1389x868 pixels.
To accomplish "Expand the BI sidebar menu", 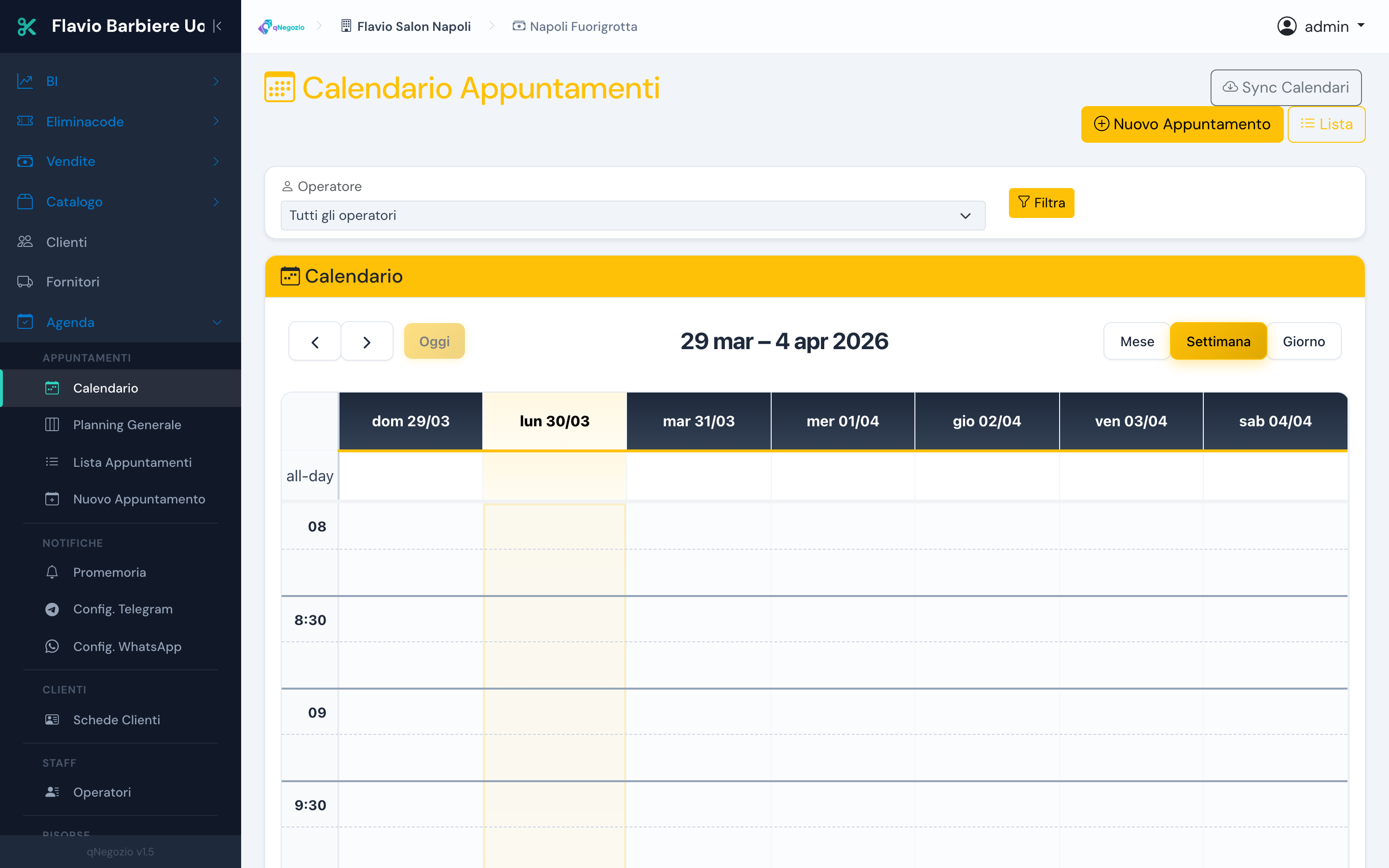I will (x=121, y=81).
